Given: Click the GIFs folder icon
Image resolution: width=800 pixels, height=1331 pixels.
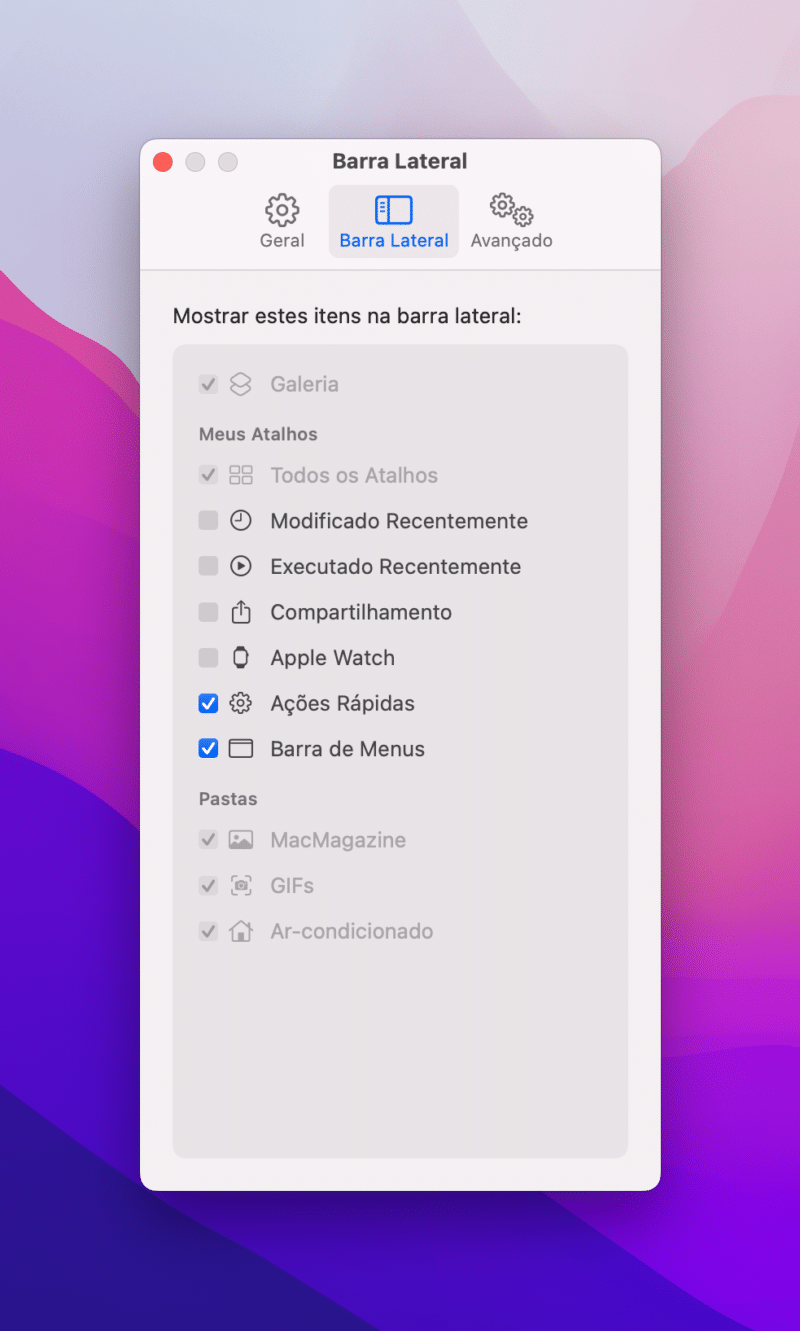Looking at the screenshot, I should (240, 885).
